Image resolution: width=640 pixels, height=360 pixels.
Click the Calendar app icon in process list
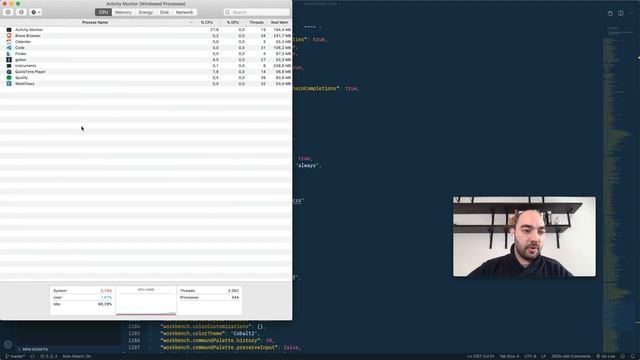pos(9,42)
